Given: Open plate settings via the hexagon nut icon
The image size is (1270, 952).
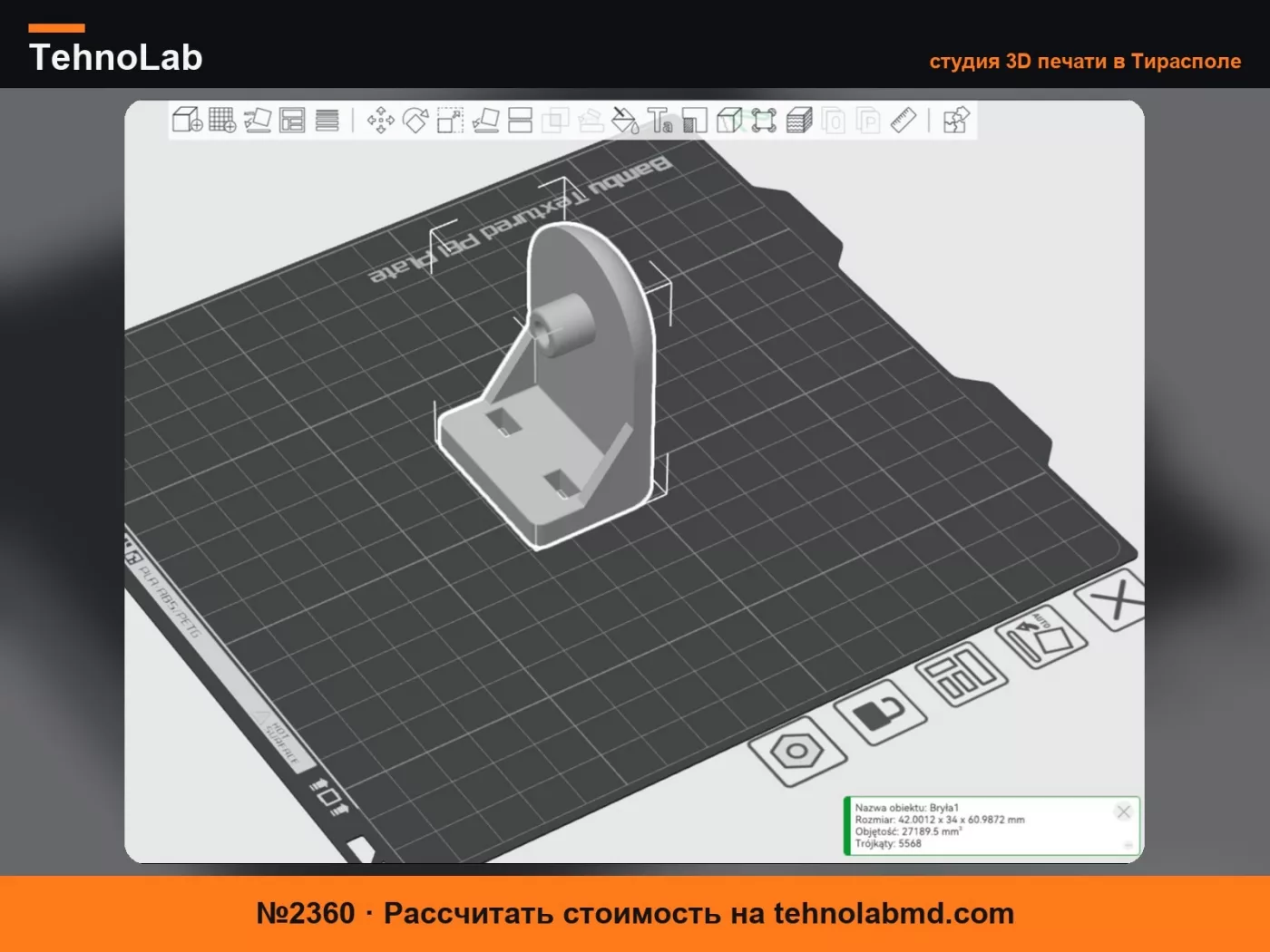Looking at the screenshot, I should pos(798,750).
